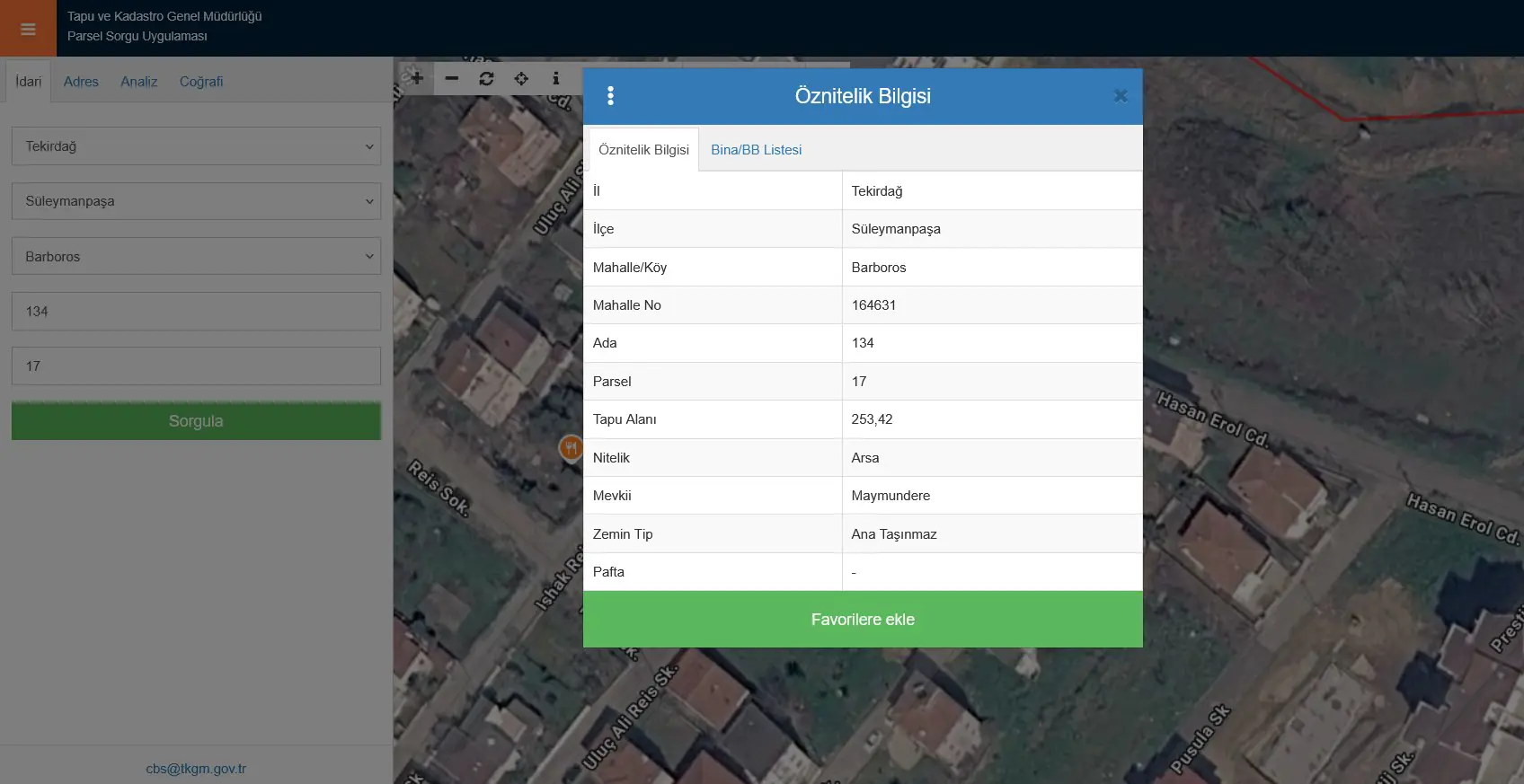This screenshot has width=1524, height=784.
Task: Click the İl value Tekirdağ in table
Action: click(x=877, y=191)
